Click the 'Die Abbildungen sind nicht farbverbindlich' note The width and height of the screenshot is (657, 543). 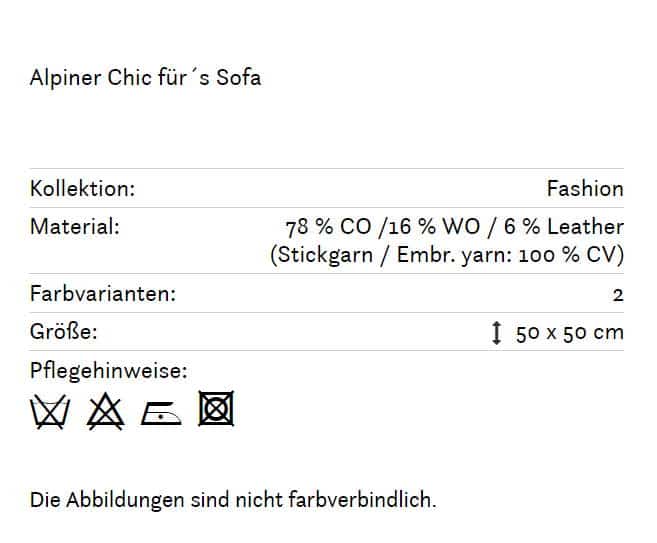coord(233,500)
